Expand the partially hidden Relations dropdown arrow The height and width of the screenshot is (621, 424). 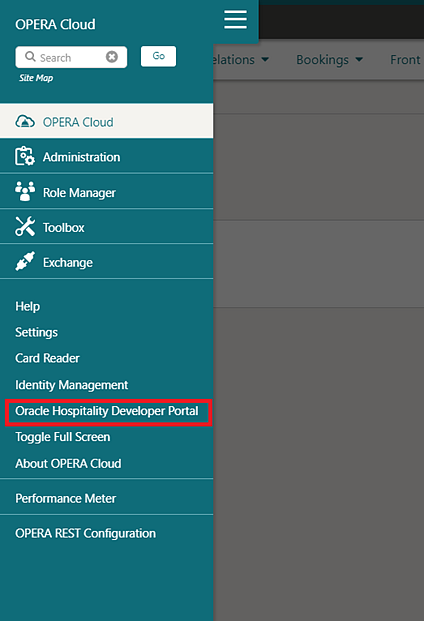265,60
